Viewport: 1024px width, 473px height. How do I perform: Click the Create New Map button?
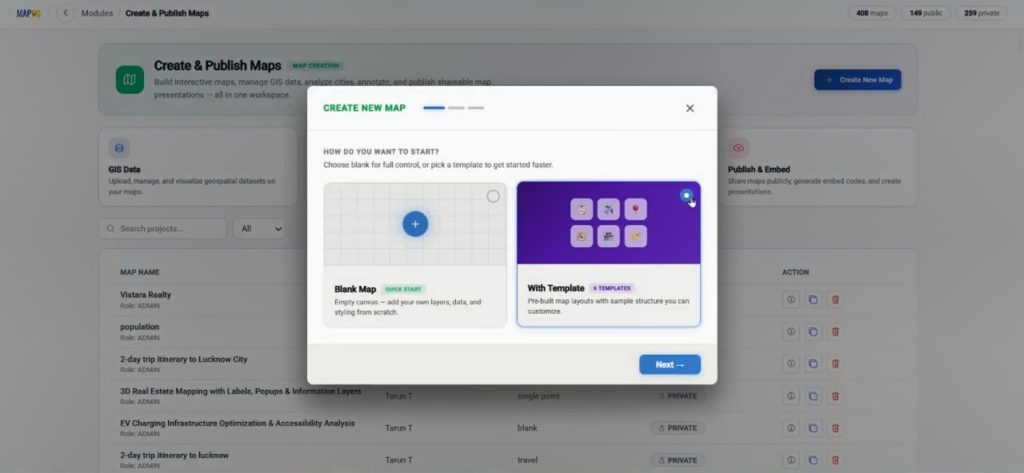[x=857, y=80]
